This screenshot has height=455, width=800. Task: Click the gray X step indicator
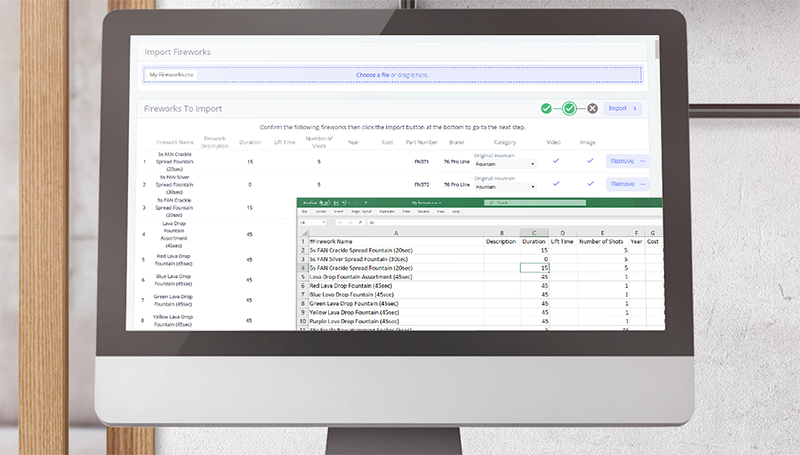(592, 108)
